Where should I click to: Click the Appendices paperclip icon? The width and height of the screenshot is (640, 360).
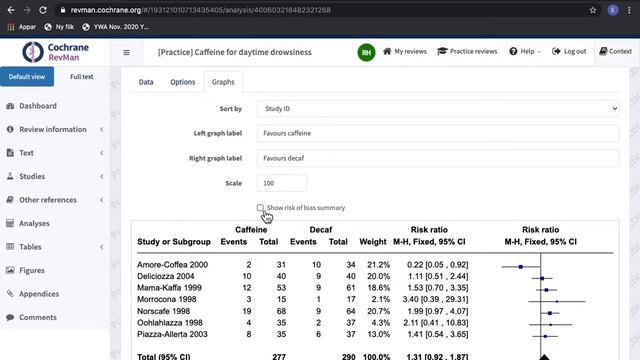(10, 294)
